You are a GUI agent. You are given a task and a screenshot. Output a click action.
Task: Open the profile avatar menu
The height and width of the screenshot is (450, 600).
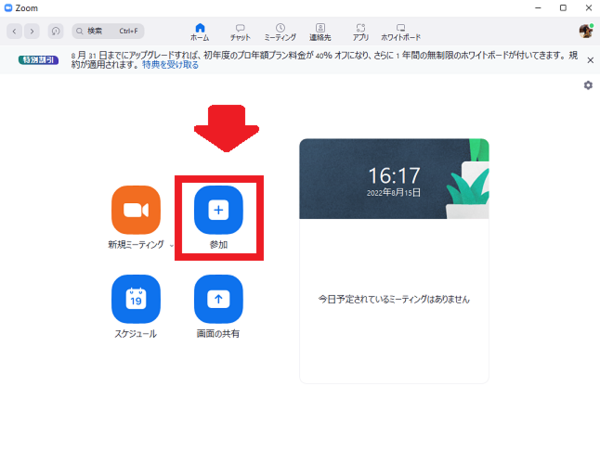[585, 31]
